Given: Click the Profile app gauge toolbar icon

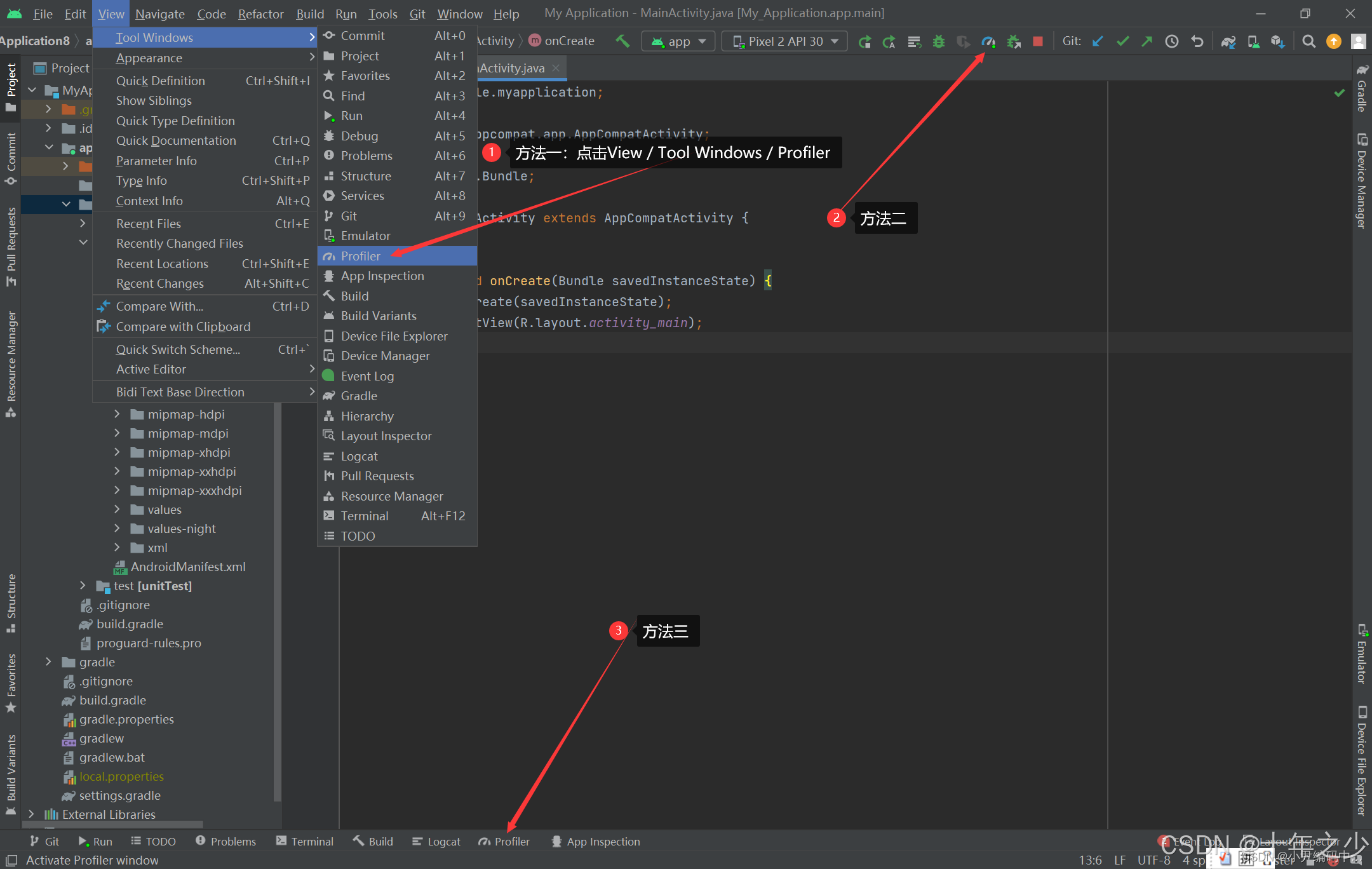Looking at the screenshot, I should pos(988,41).
